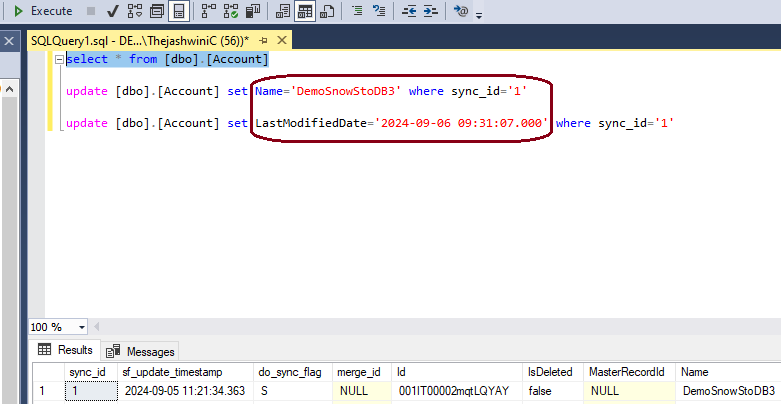Open the 100 % zoom dropdown
Image resolution: width=781 pixels, height=404 pixels.
coord(81,327)
